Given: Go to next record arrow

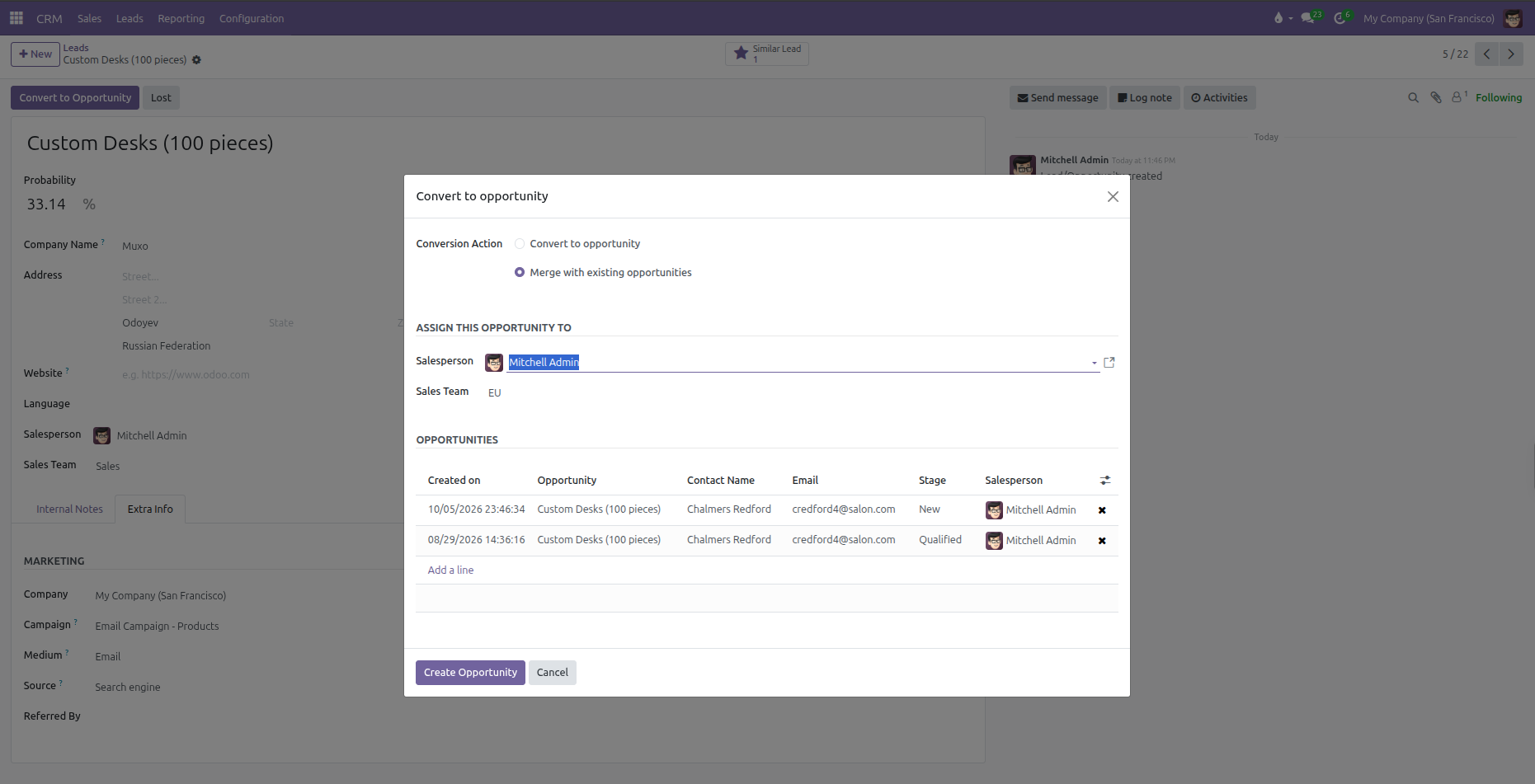Looking at the screenshot, I should click(x=1511, y=54).
